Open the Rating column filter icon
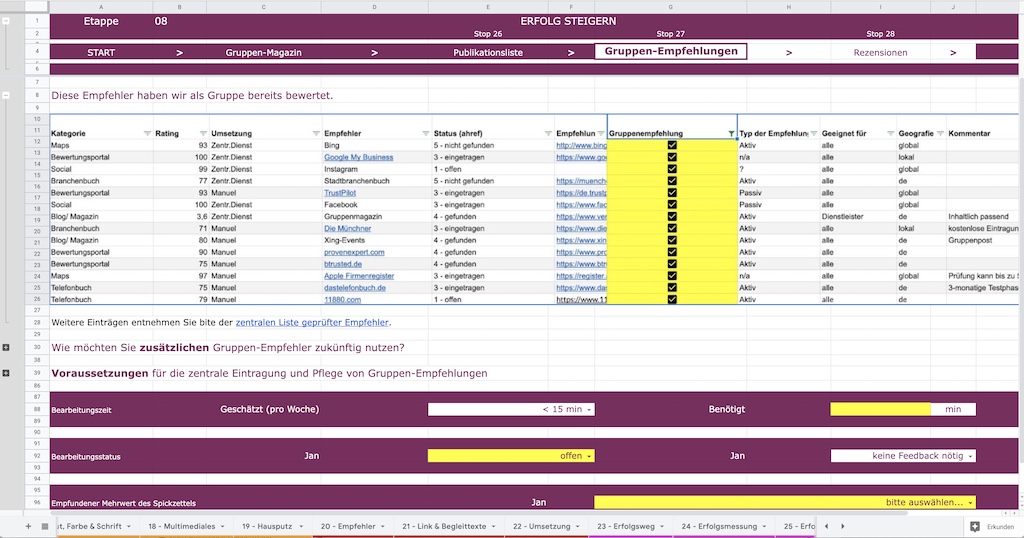Image resolution: width=1024 pixels, height=538 pixels. (x=203, y=133)
